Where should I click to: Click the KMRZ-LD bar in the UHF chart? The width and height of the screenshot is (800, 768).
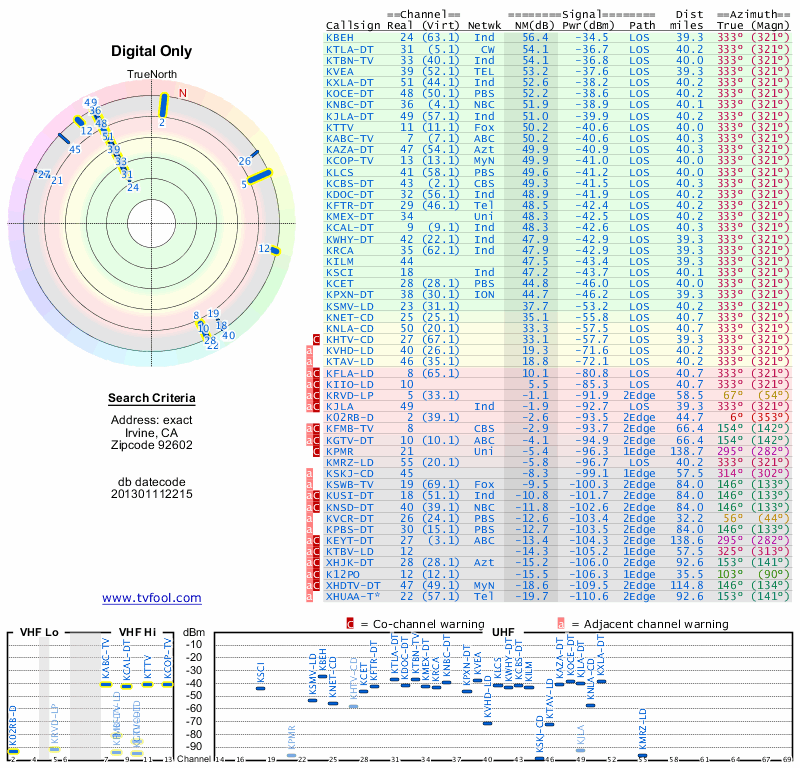[642, 756]
